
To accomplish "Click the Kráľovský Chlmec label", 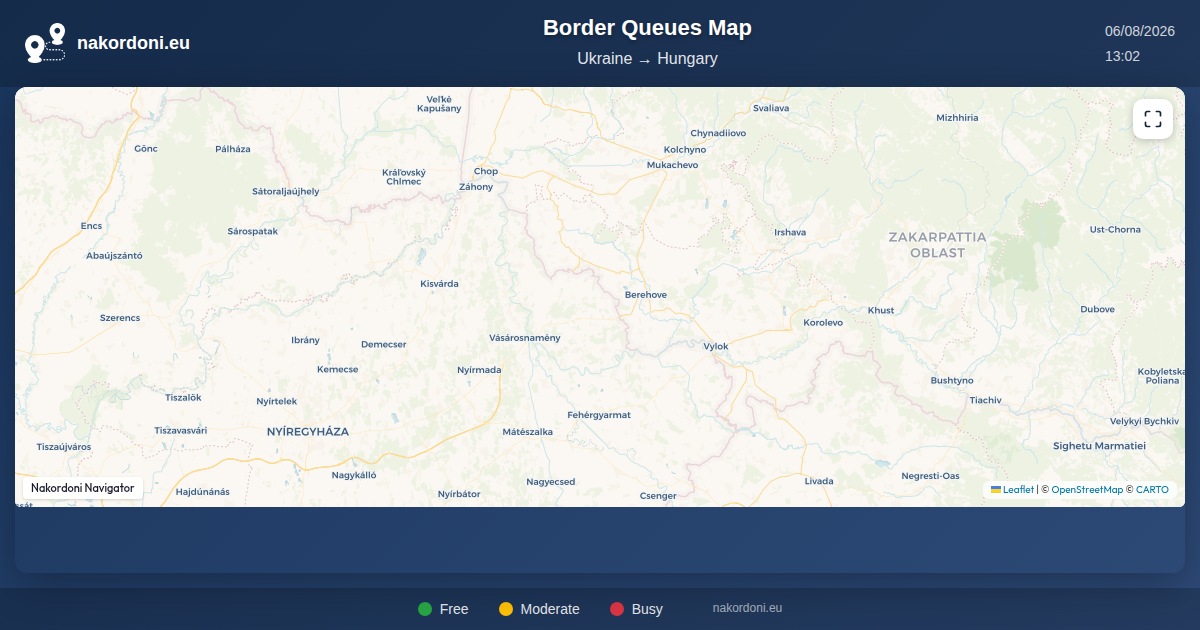I will pos(404,176).
